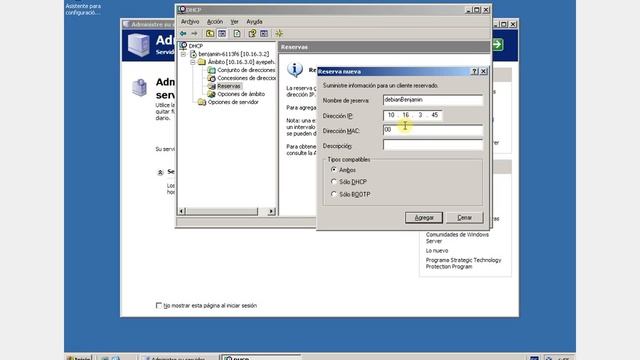This screenshot has width=640, height=360.
Task: Click the Opciones de servidor folder icon
Action: click(x=202, y=102)
